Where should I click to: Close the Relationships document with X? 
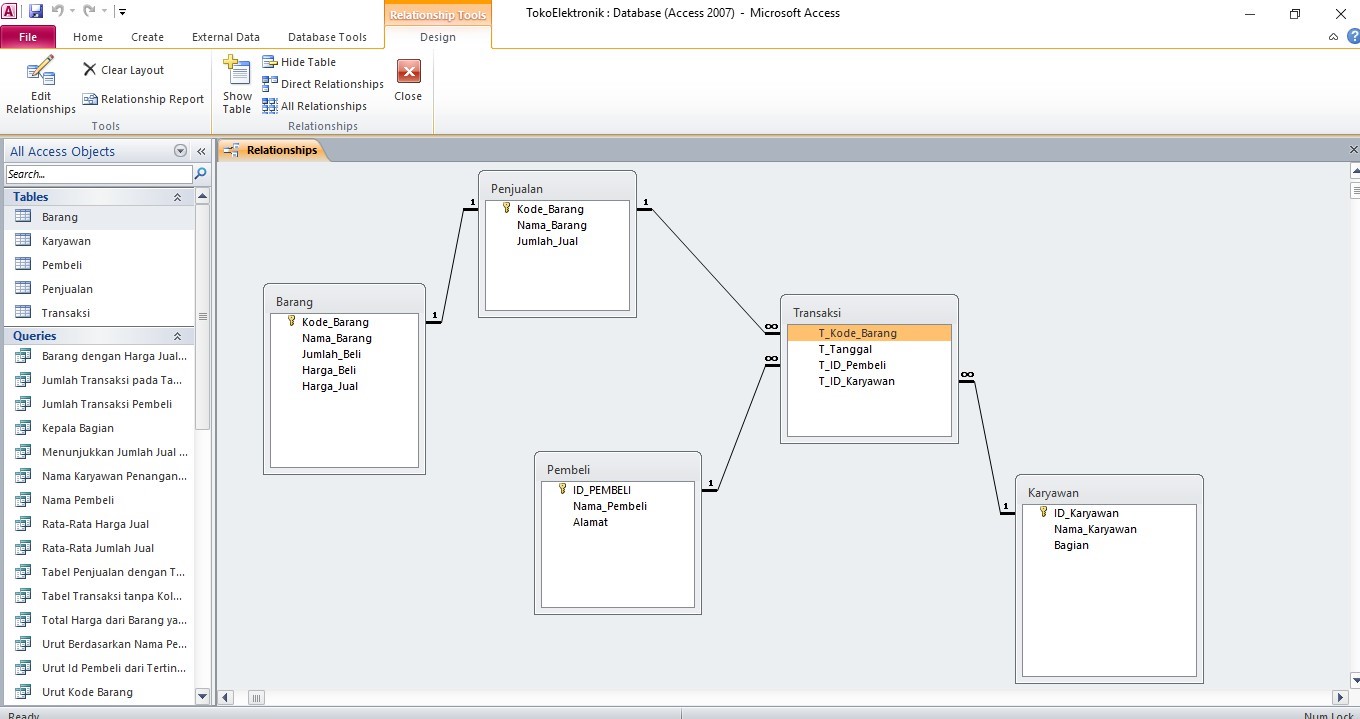tap(1353, 150)
